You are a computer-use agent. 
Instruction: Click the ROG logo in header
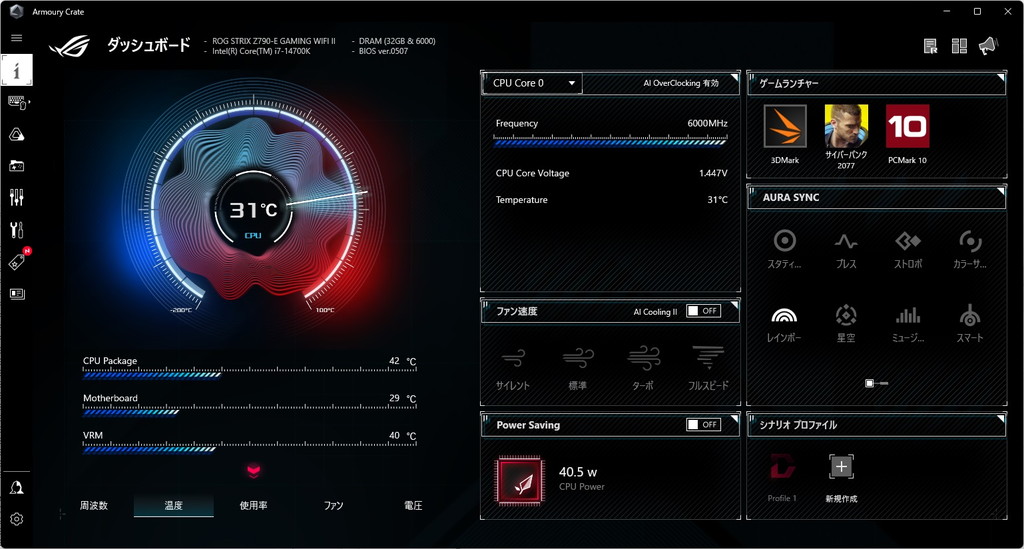click(69, 45)
